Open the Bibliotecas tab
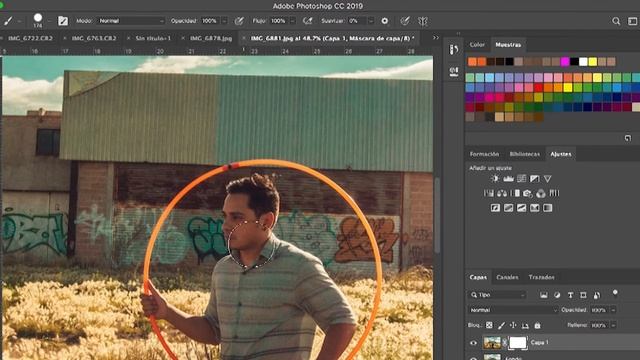The image size is (640, 360). [x=524, y=154]
